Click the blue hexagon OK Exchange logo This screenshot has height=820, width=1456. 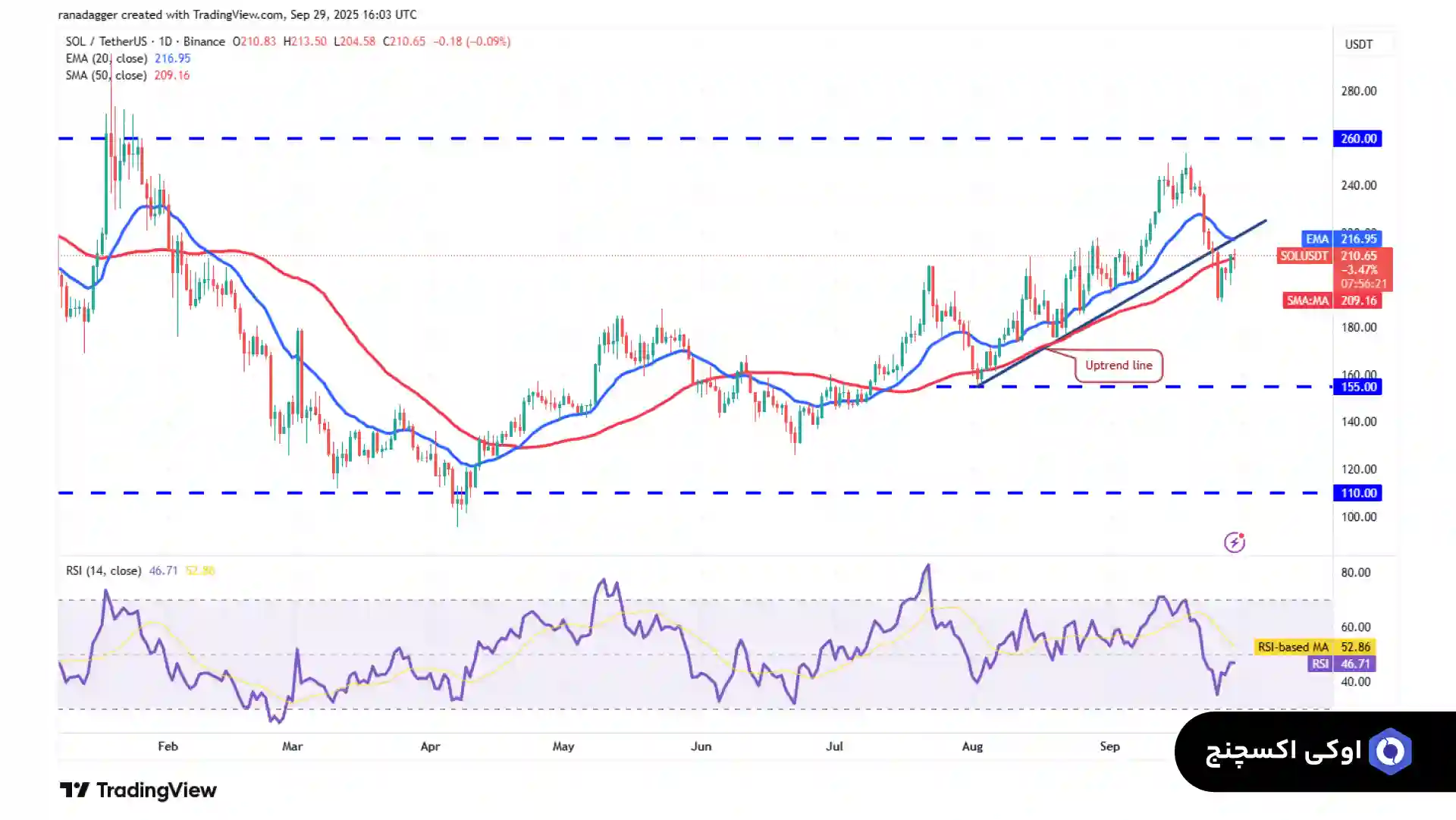click(1390, 751)
